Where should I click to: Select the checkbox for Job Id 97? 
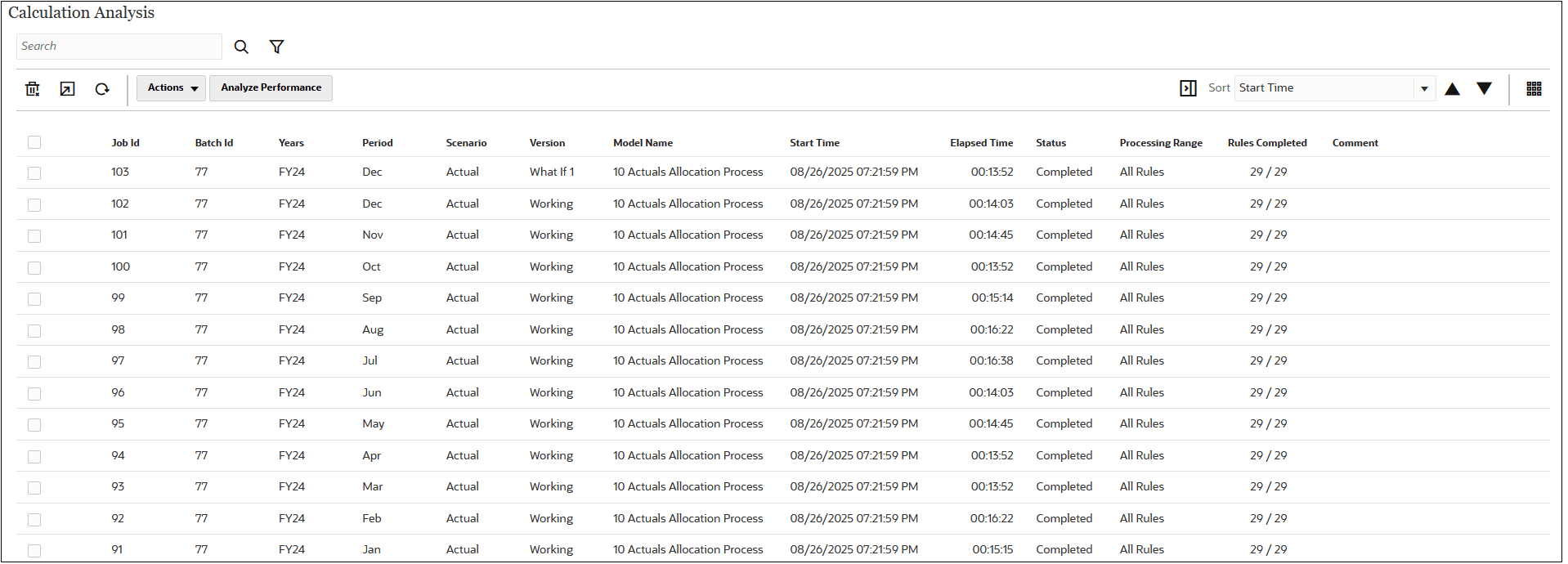click(34, 362)
